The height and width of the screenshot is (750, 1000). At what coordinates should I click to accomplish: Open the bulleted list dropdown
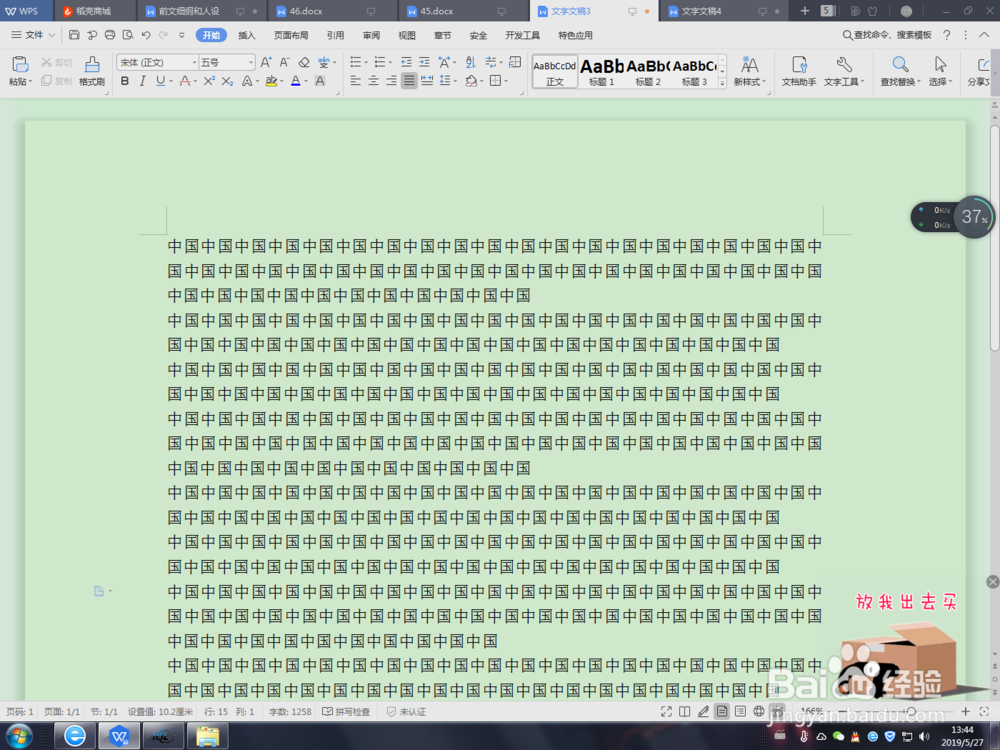click(x=365, y=62)
